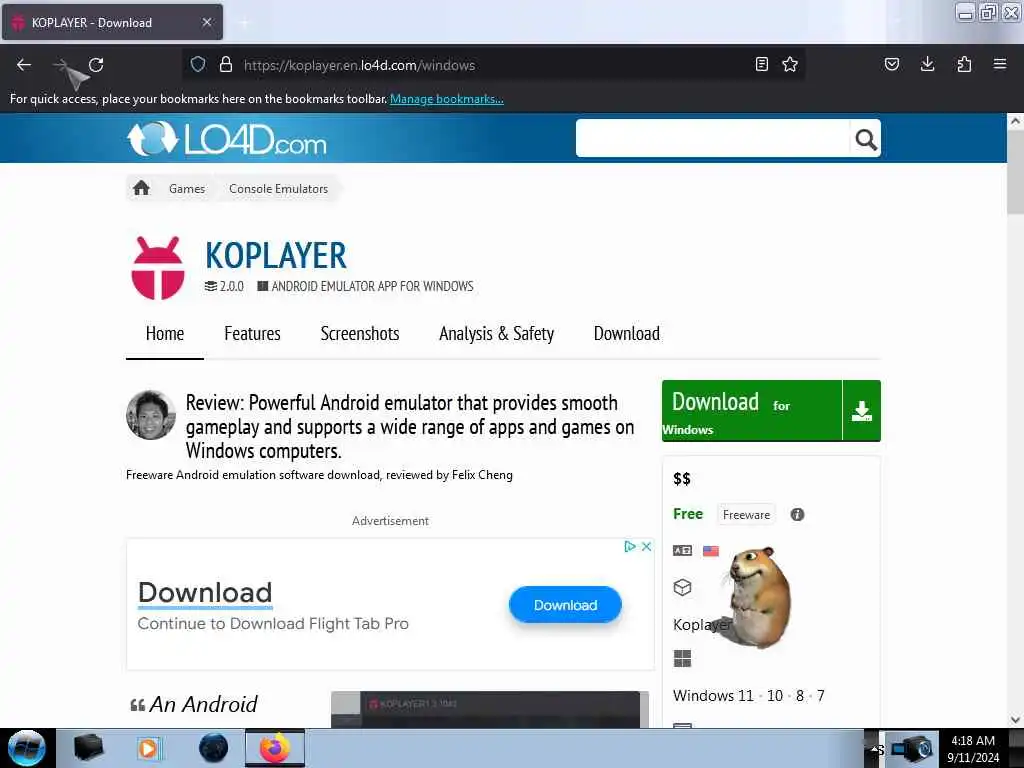Viewport: 1024px width, 768px height.
Task: Open the media player taskbar icon
Action: click(x=148, y=748)
